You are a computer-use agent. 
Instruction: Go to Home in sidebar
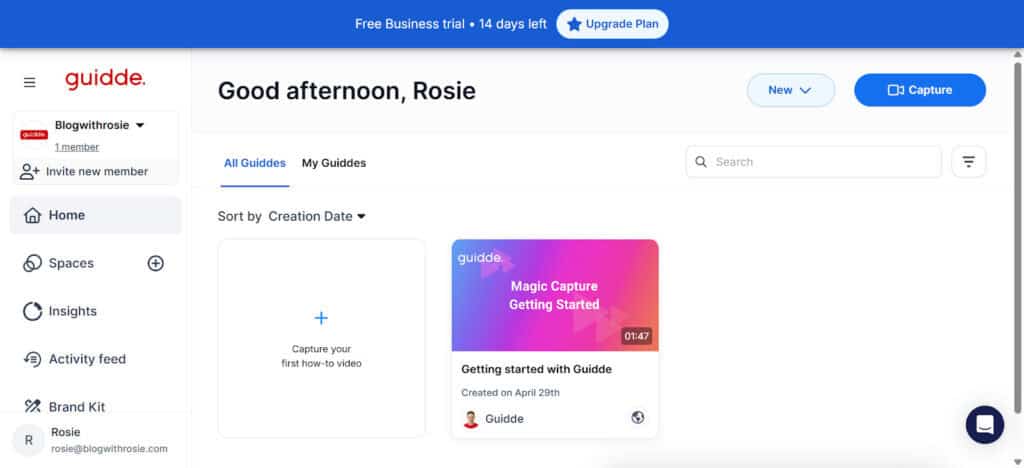pyautogui.click(x=95, y=215)
